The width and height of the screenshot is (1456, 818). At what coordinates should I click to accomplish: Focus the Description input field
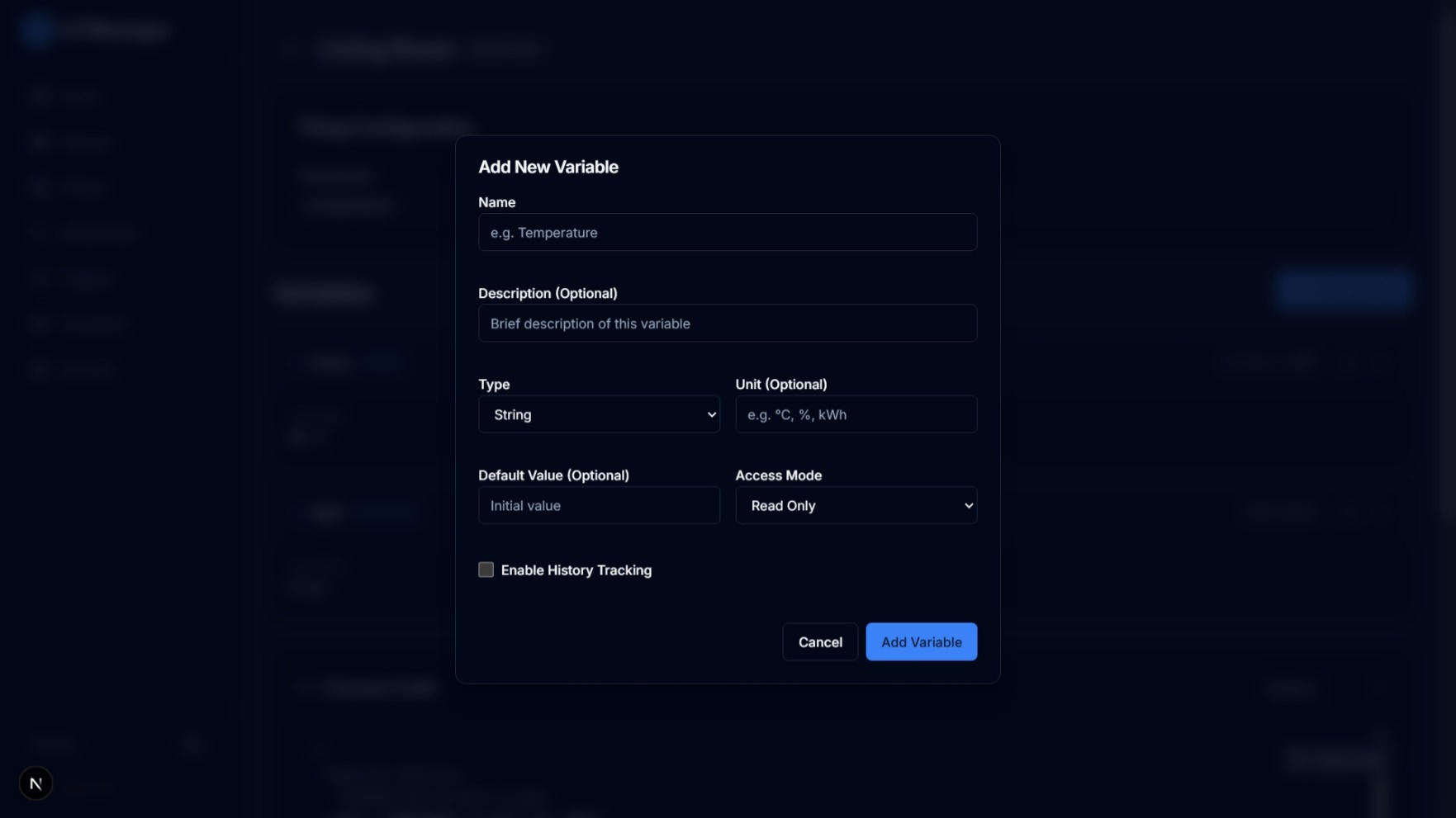[x=727, y=323]
